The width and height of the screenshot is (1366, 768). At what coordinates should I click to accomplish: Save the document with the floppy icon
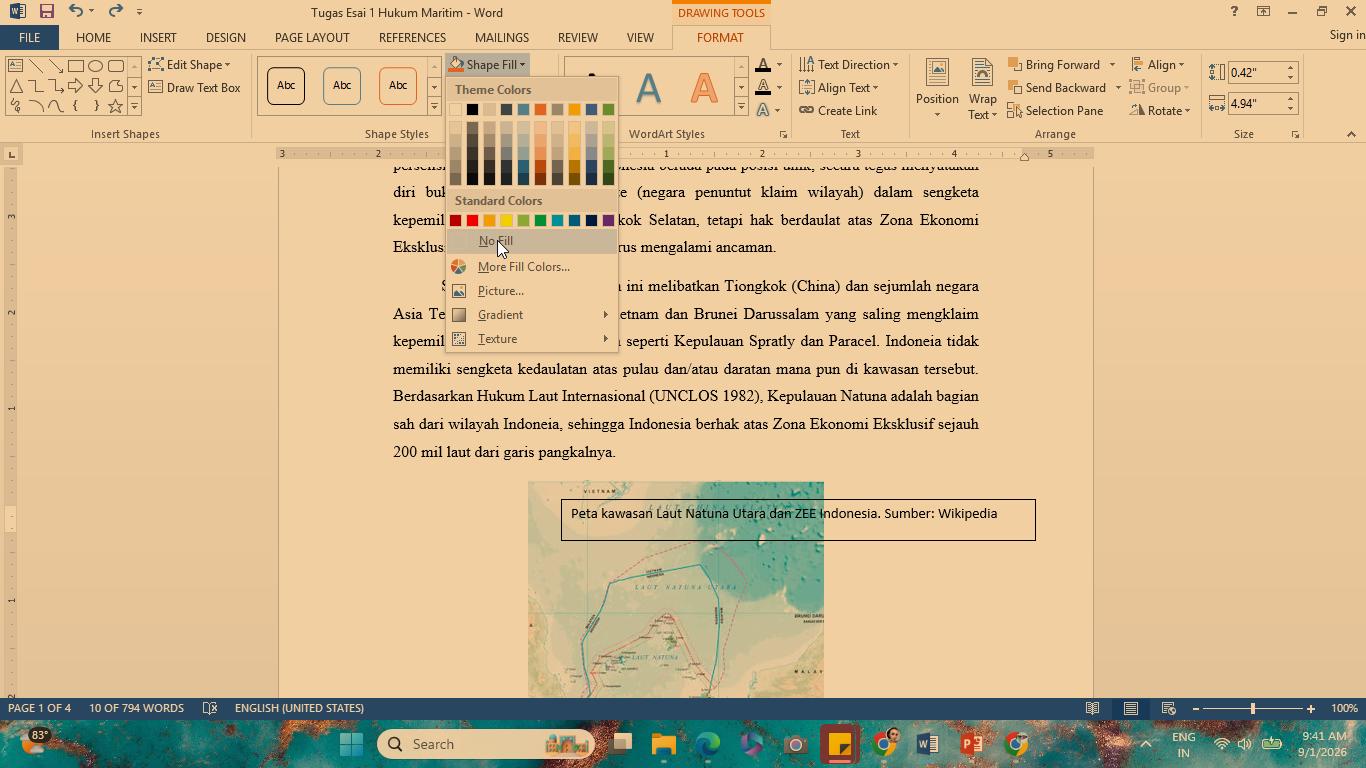click(x=46, y=12)
